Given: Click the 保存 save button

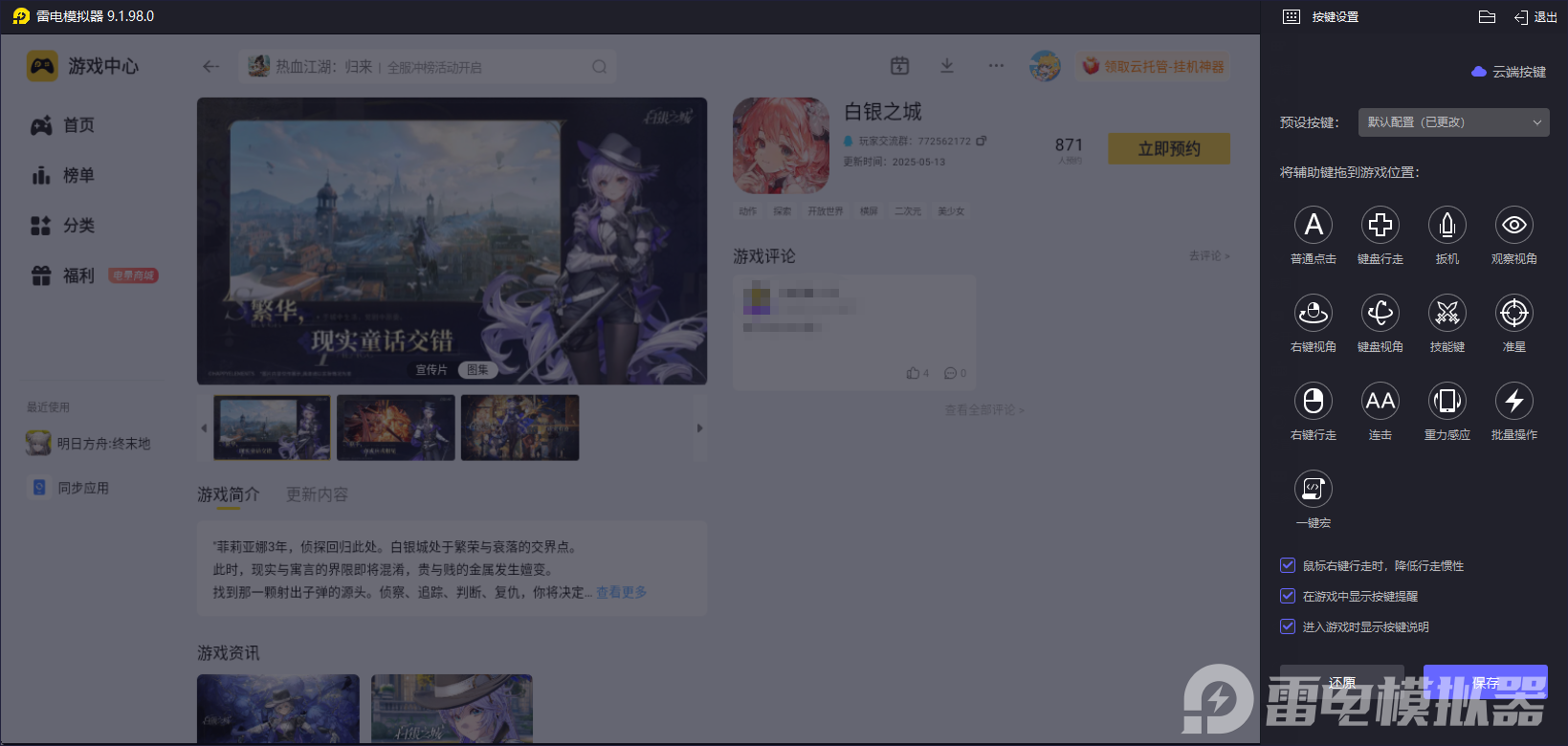Looking at the screenshot, I should click(x=1485, y=682).
